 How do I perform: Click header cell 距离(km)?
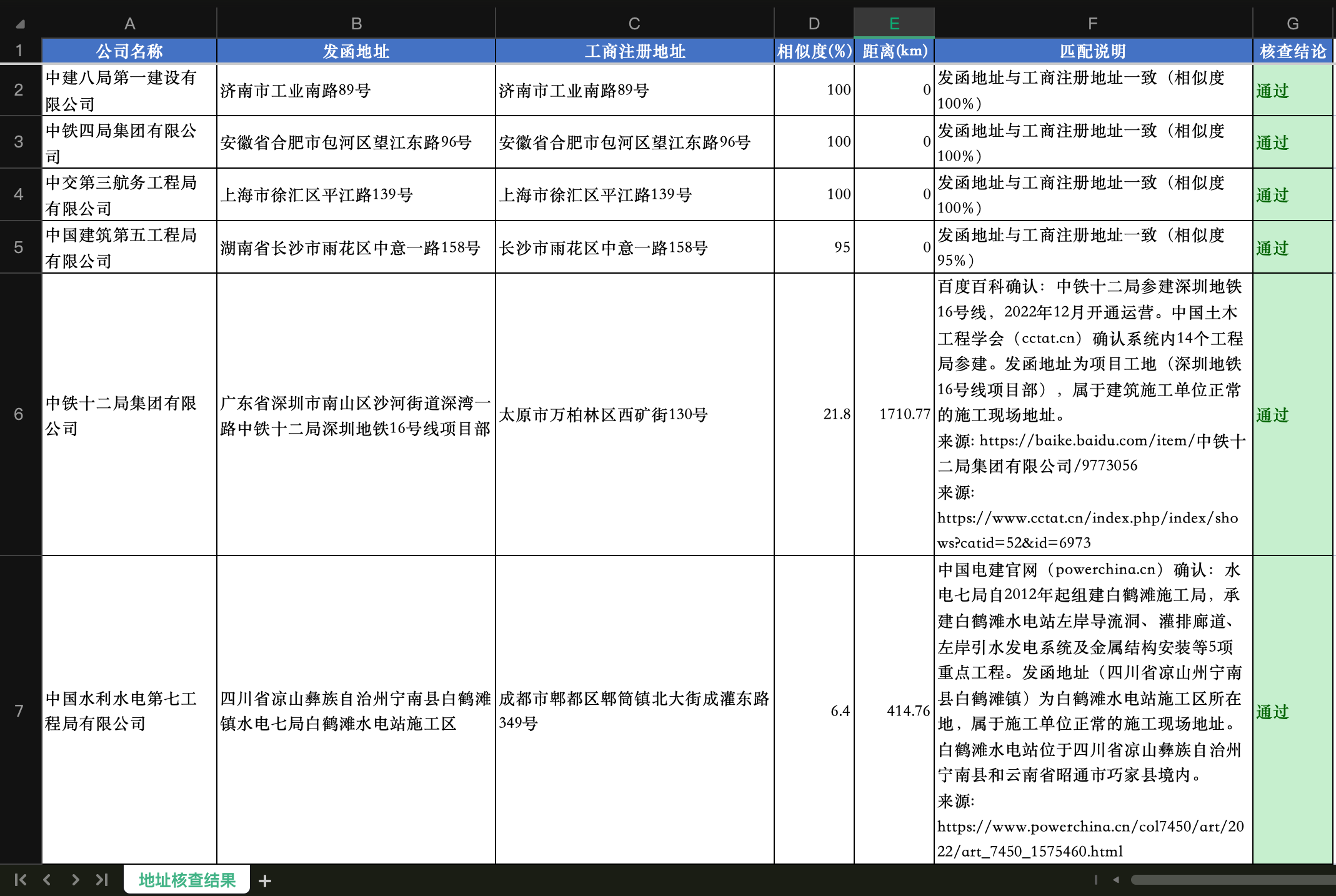point(894,51)
